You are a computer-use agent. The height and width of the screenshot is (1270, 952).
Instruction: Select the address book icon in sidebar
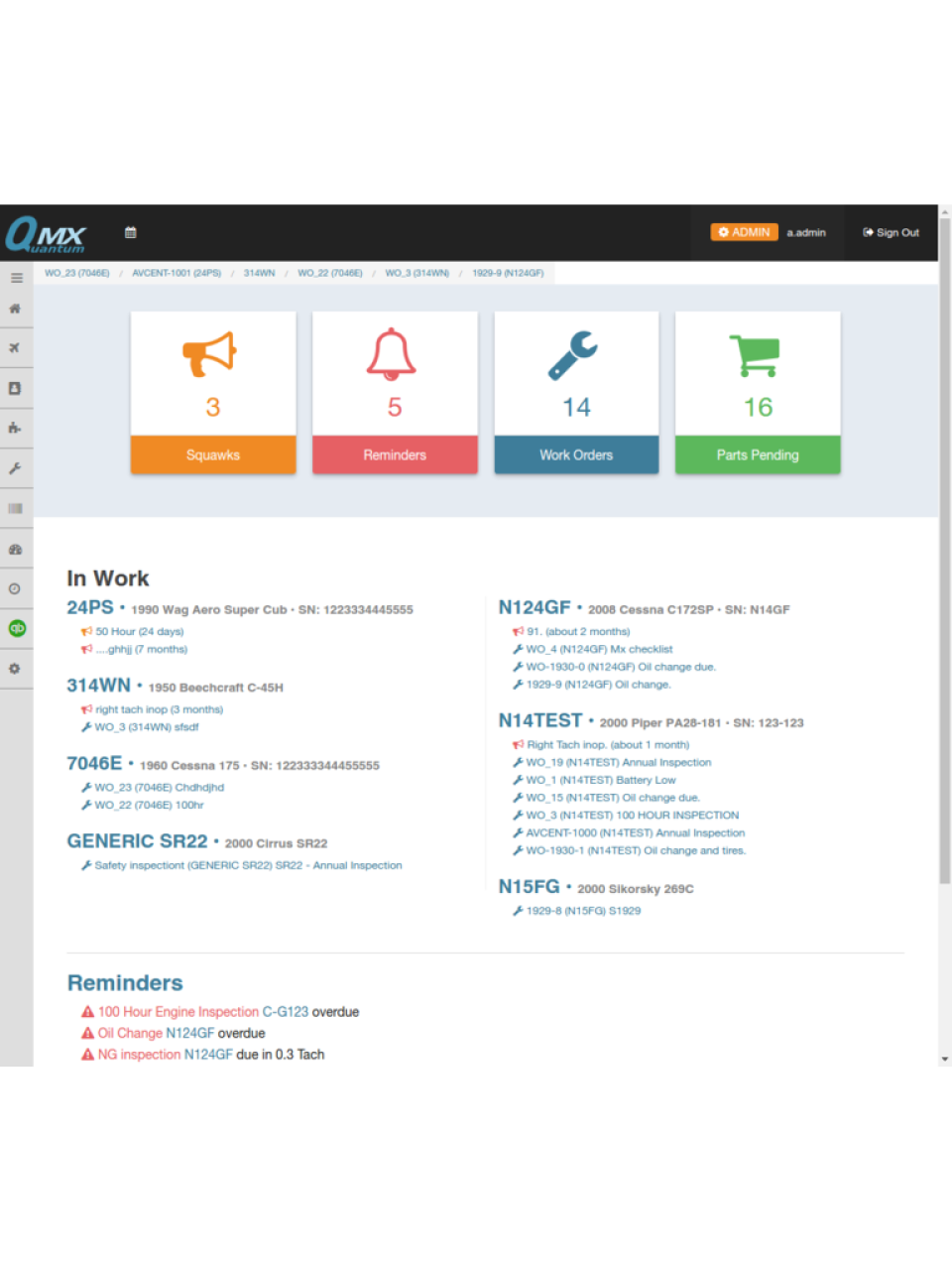(16, 388)
